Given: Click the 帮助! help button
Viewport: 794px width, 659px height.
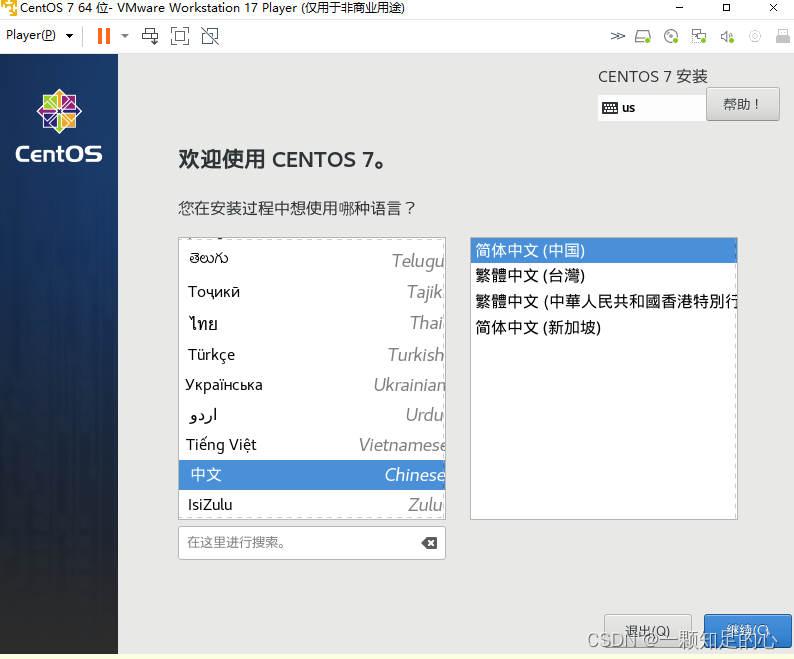Looking at the screenshot, I should click(742, 104).
